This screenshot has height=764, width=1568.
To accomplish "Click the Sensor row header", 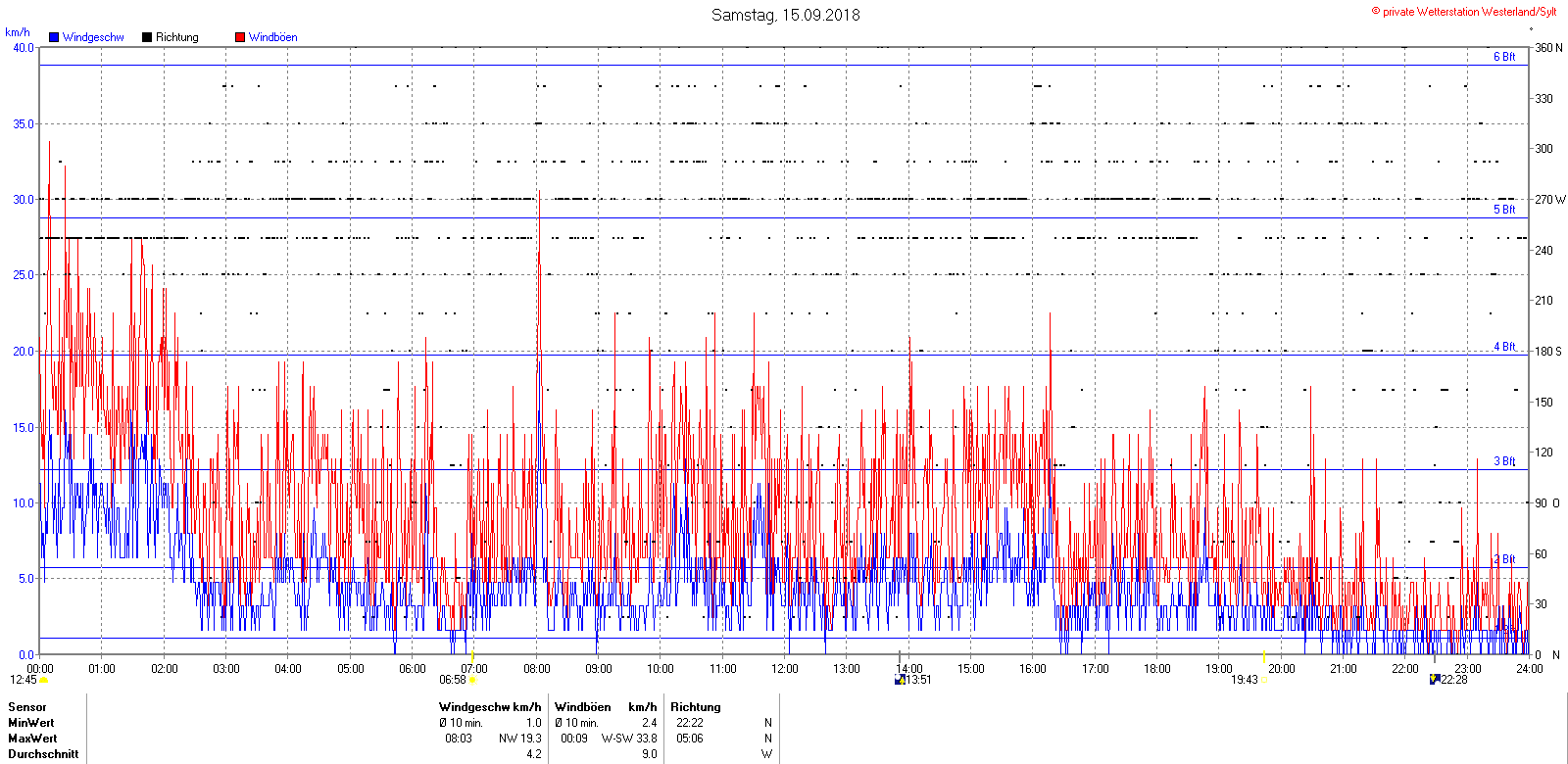I will (x=27, y=707).
